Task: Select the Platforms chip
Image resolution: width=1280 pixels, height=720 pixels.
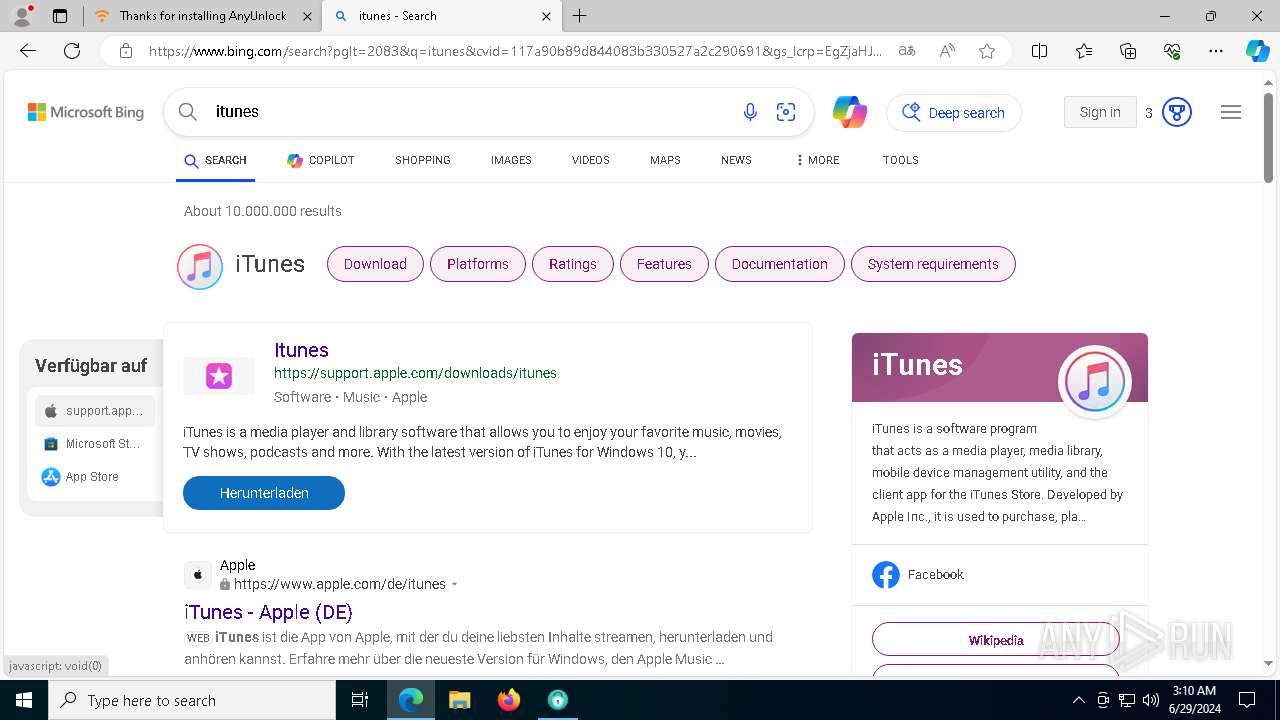Action: tap(478, 264)
